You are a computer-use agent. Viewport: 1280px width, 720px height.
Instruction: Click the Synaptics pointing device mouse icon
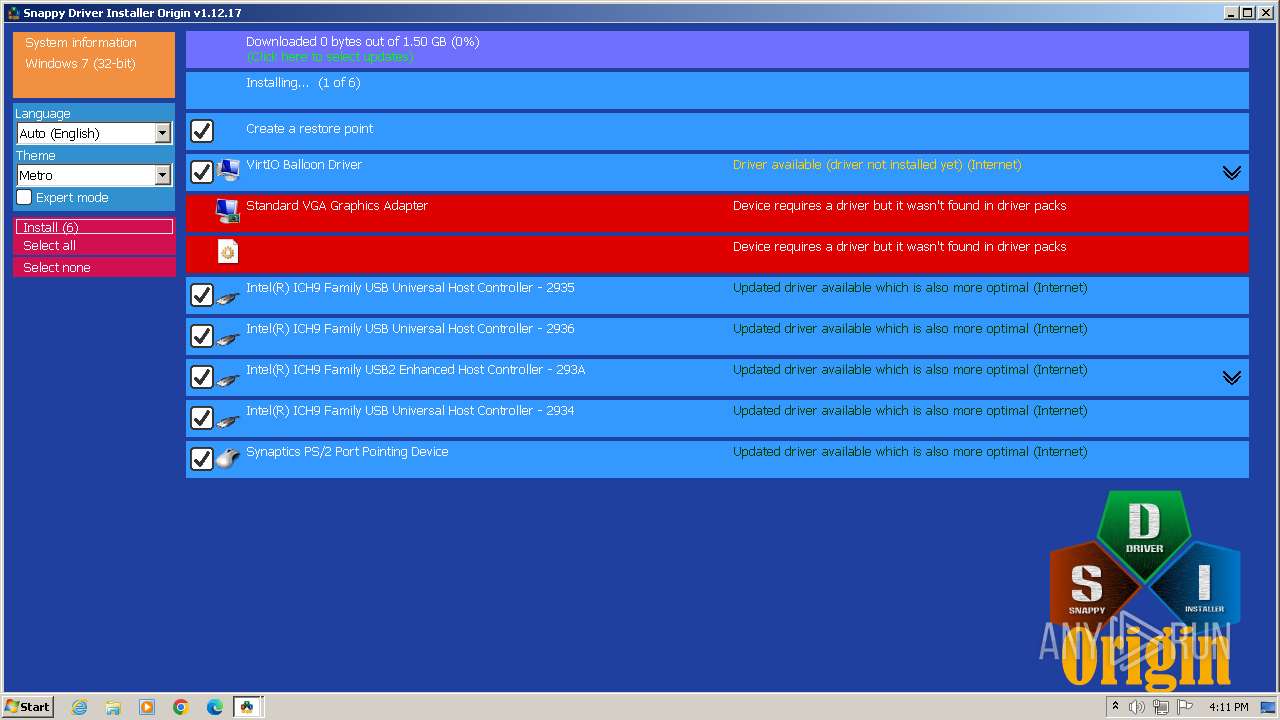(x=228, y=459)
